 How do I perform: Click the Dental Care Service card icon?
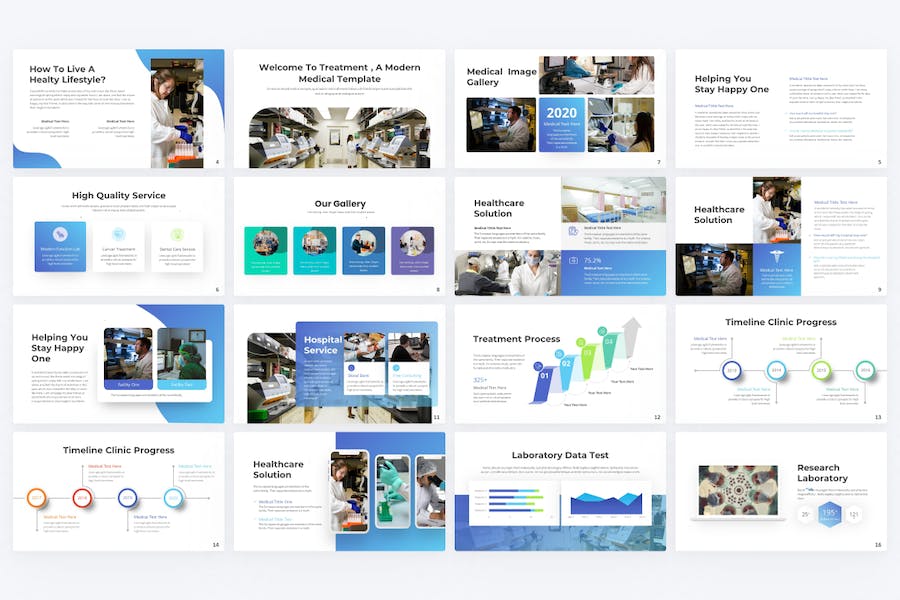(x=177, y=234)
